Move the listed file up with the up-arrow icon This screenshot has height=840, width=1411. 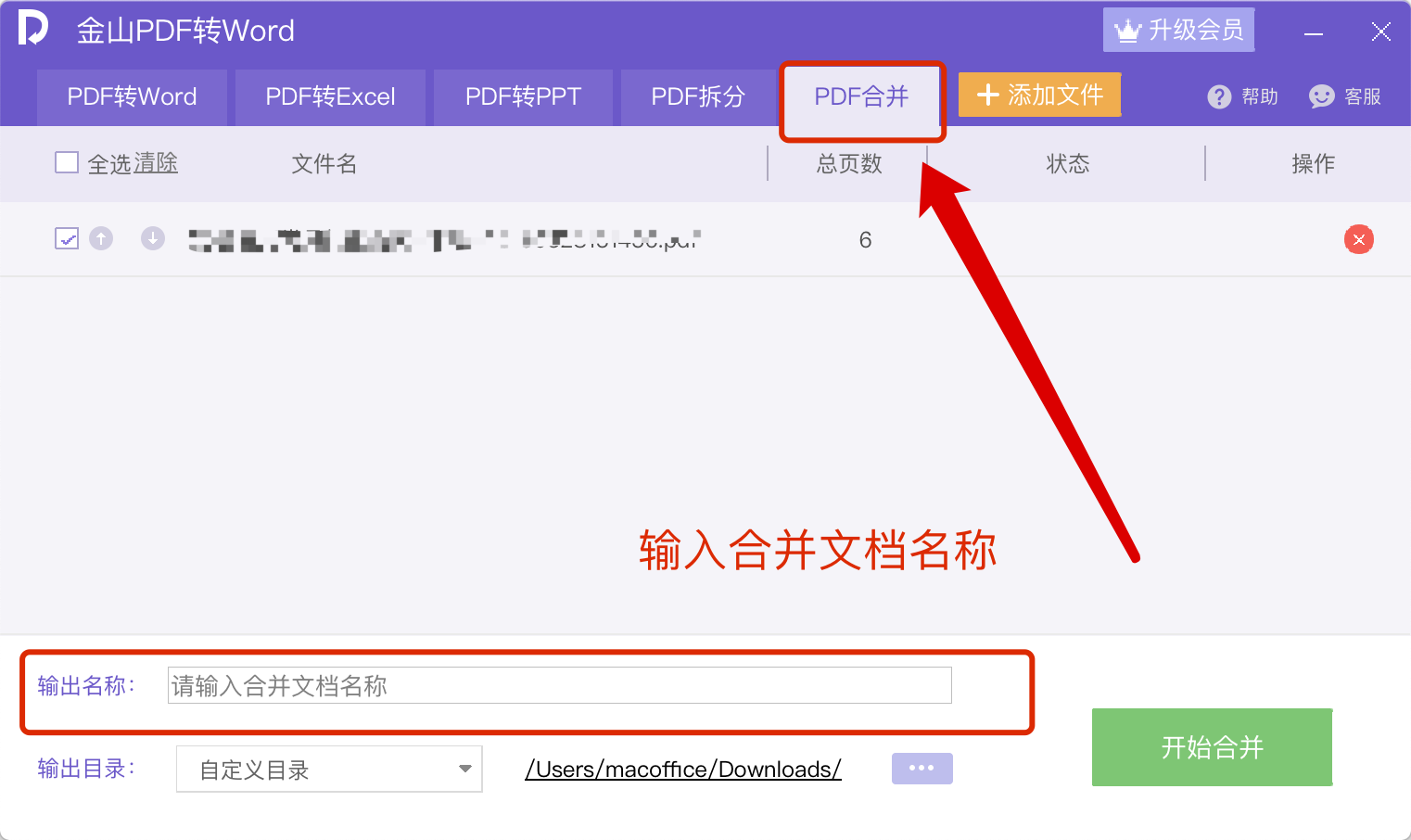click(101, 238)
